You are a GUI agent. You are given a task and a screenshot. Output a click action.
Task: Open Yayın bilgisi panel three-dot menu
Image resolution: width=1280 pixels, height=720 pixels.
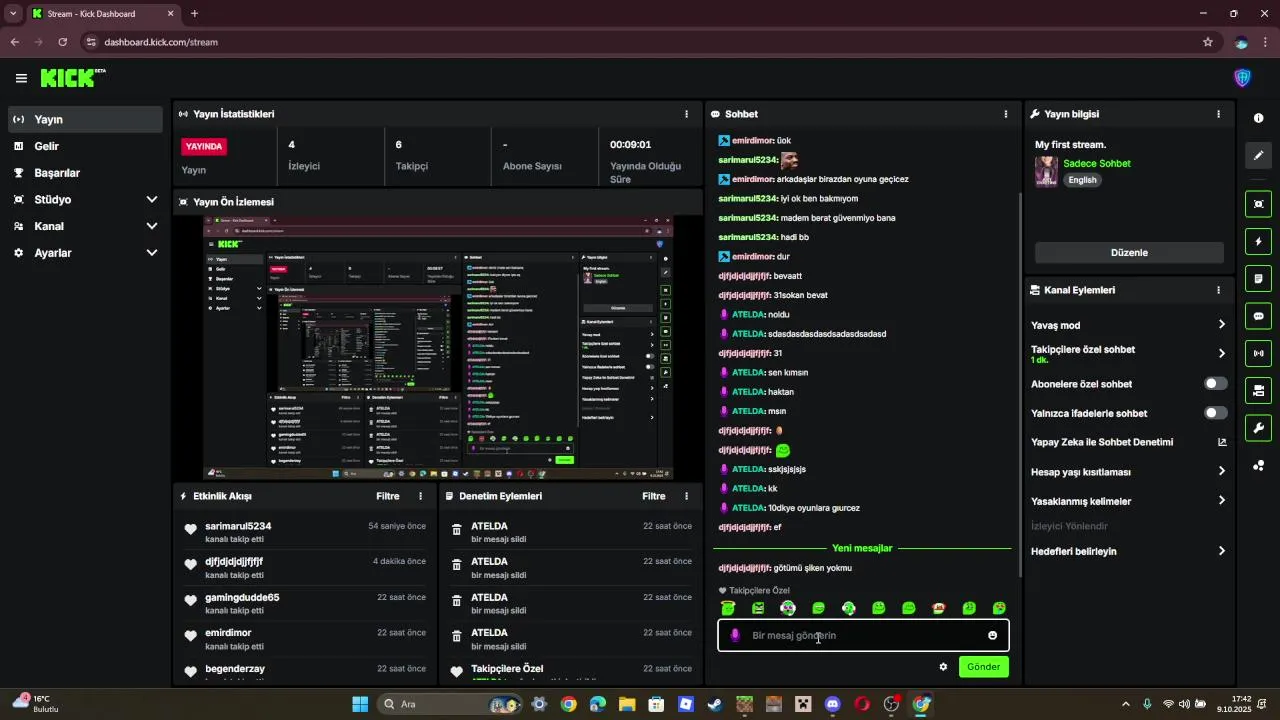pos(1218,115)
